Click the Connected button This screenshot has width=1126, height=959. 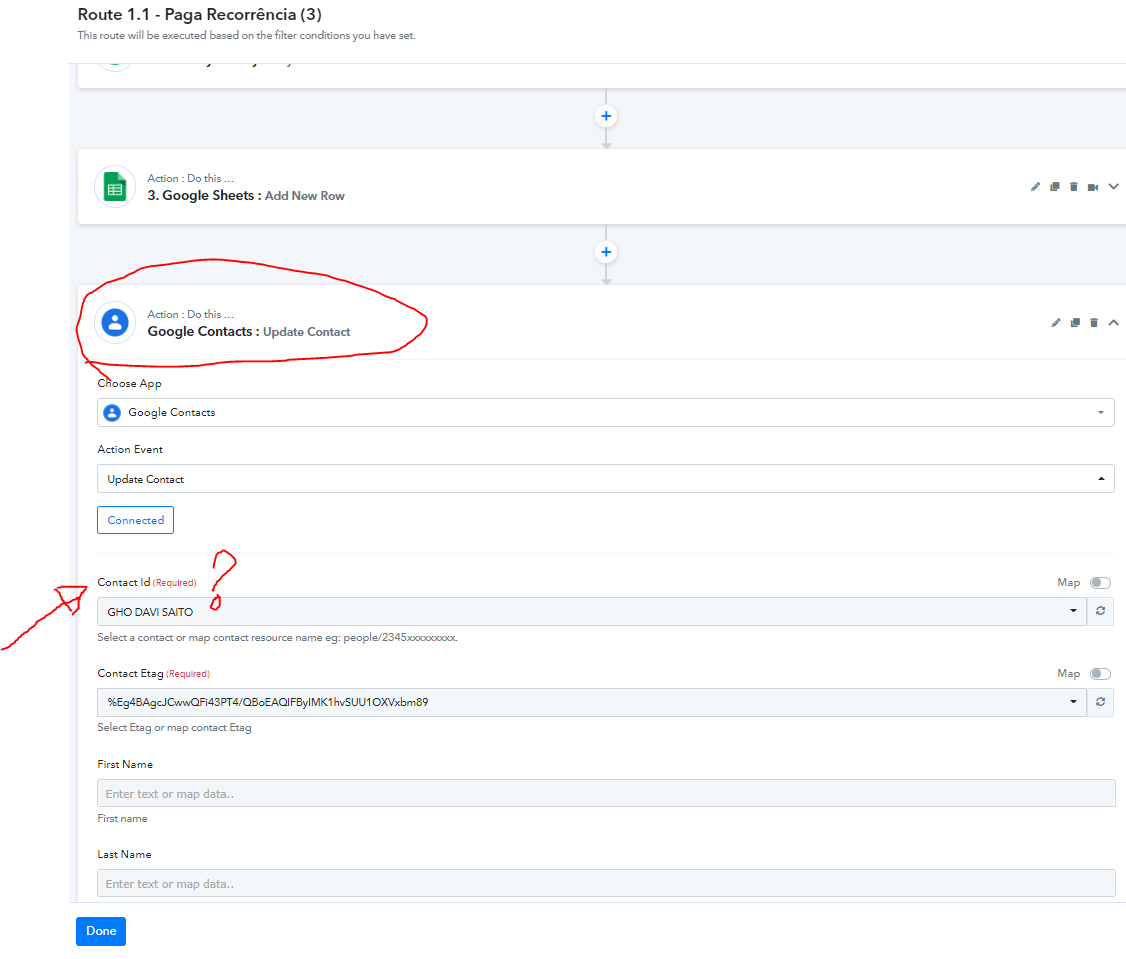point(136,520)
